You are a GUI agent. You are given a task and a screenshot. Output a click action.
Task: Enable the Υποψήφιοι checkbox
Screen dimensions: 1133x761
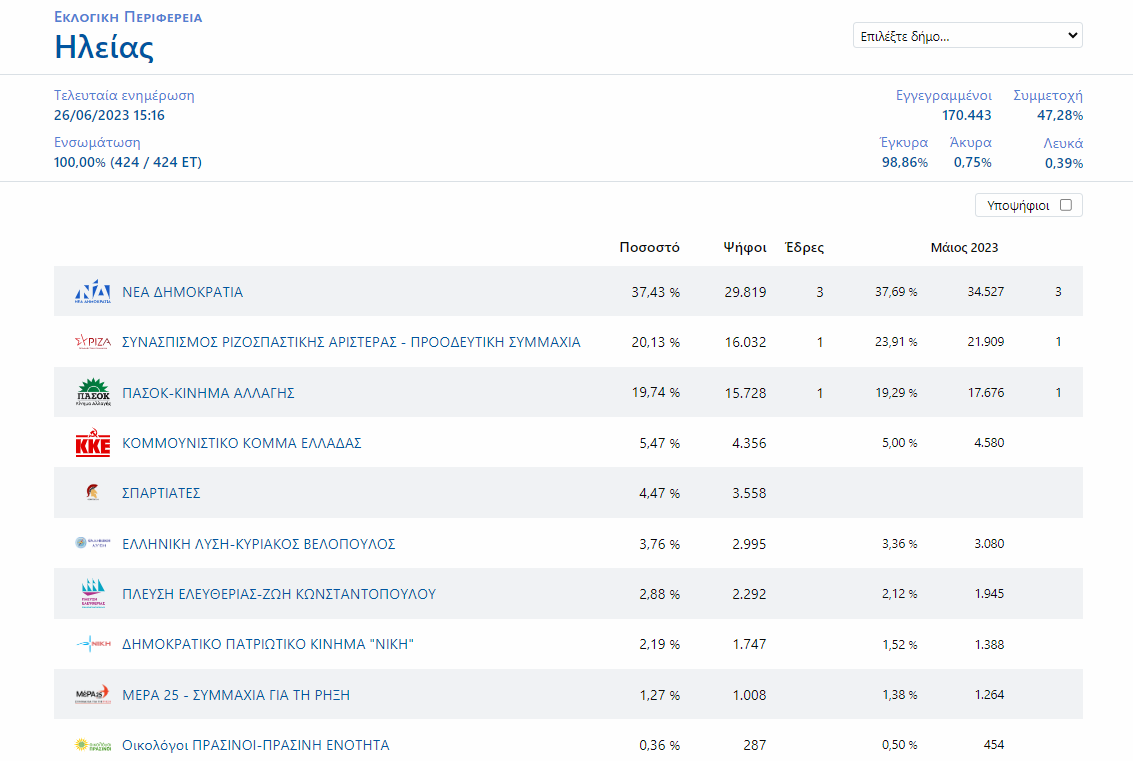pyautogui.click(x=1066, y=205)
